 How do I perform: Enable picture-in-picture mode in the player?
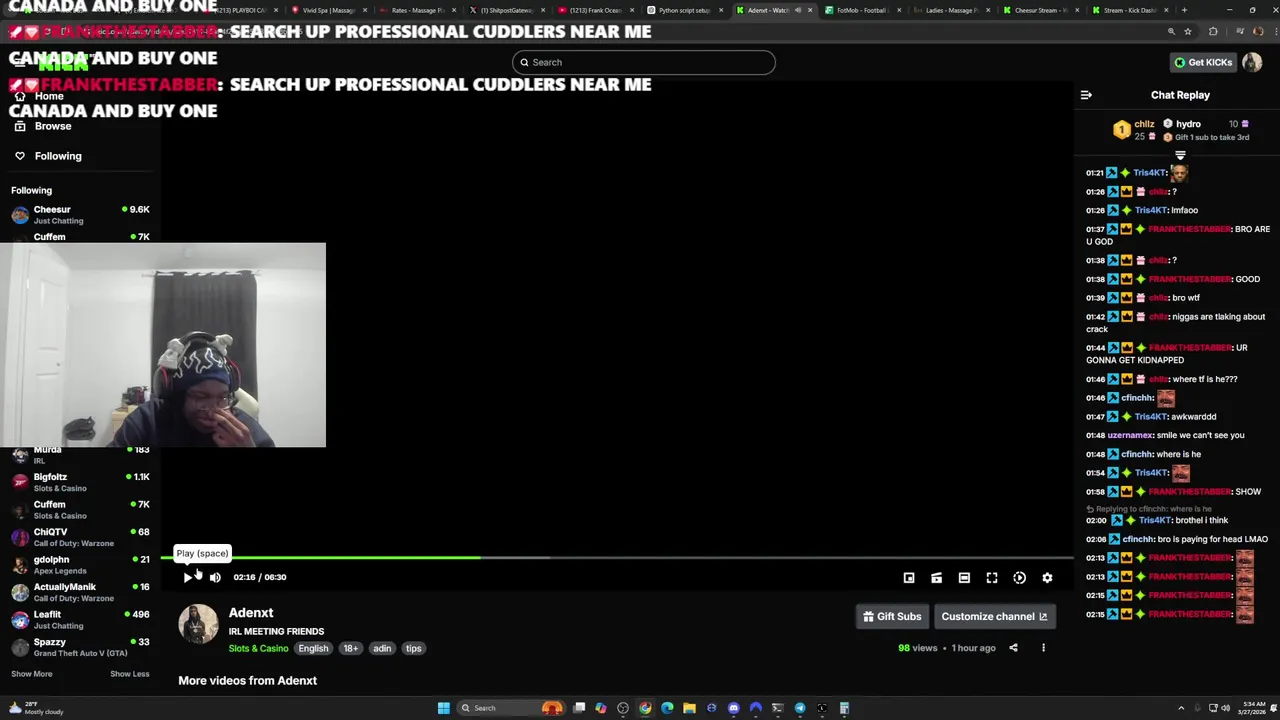[909, 578]
